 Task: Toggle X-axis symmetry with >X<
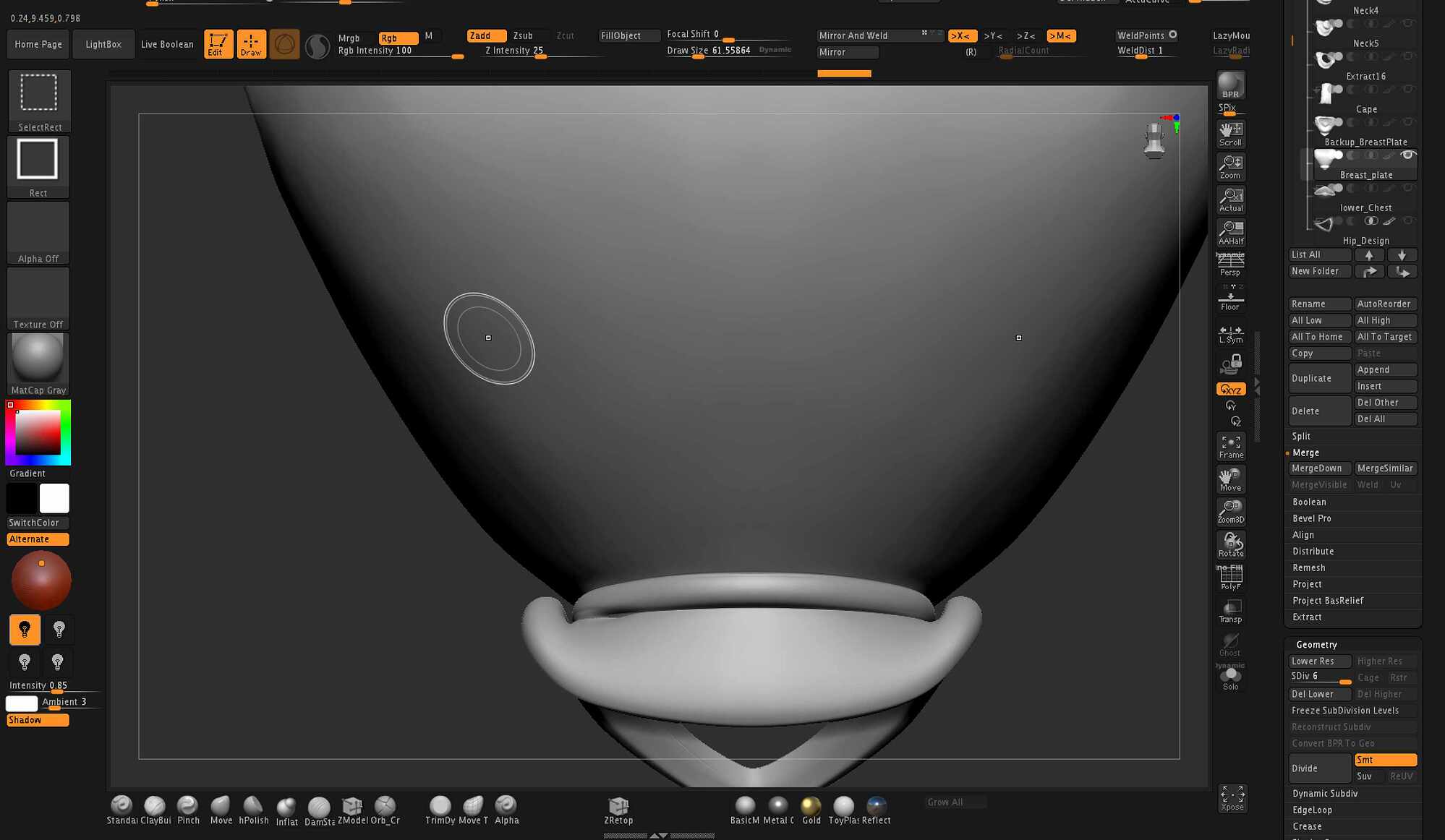click(x=962, y=35)
